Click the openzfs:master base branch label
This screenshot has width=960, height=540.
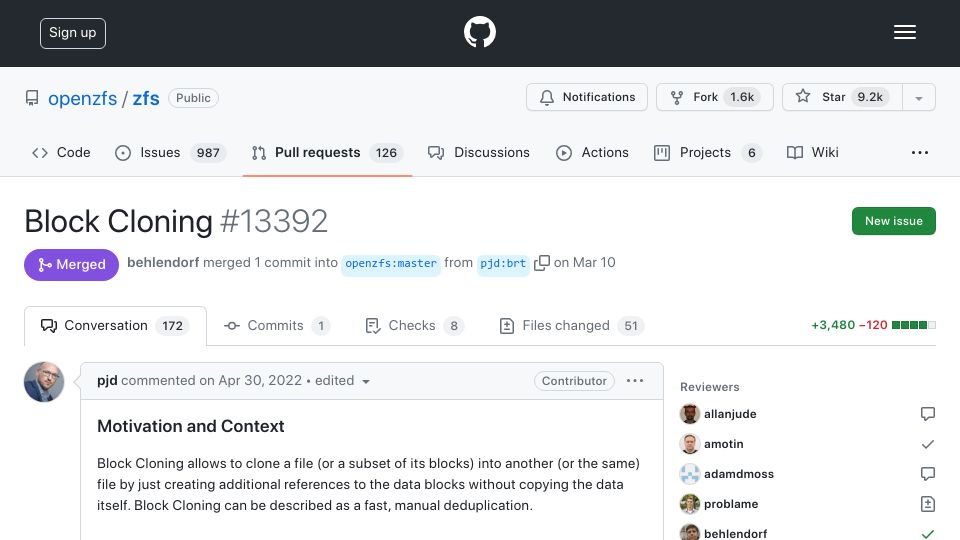391,263
